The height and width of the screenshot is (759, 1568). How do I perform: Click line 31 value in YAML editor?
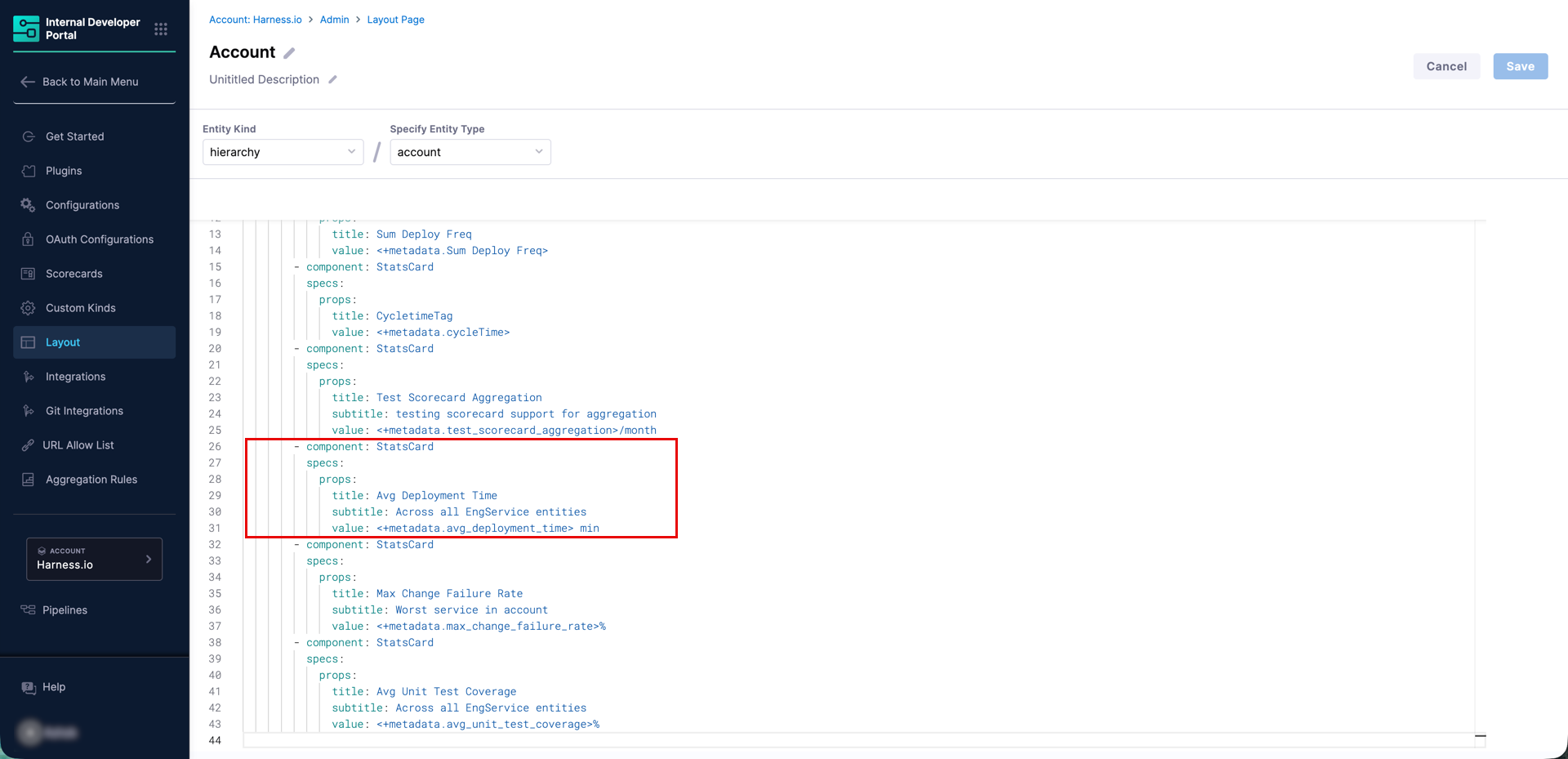coord(487,529)
